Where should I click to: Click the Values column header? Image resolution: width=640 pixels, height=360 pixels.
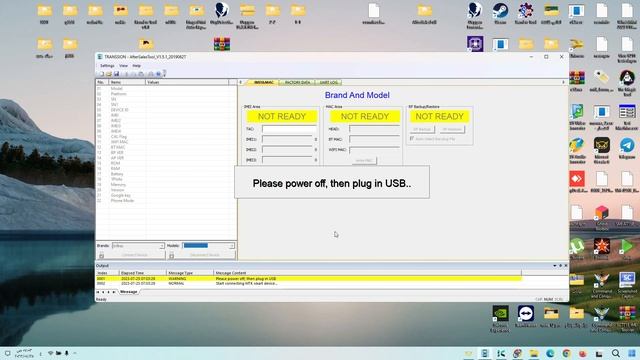click(x=187, y=82)
